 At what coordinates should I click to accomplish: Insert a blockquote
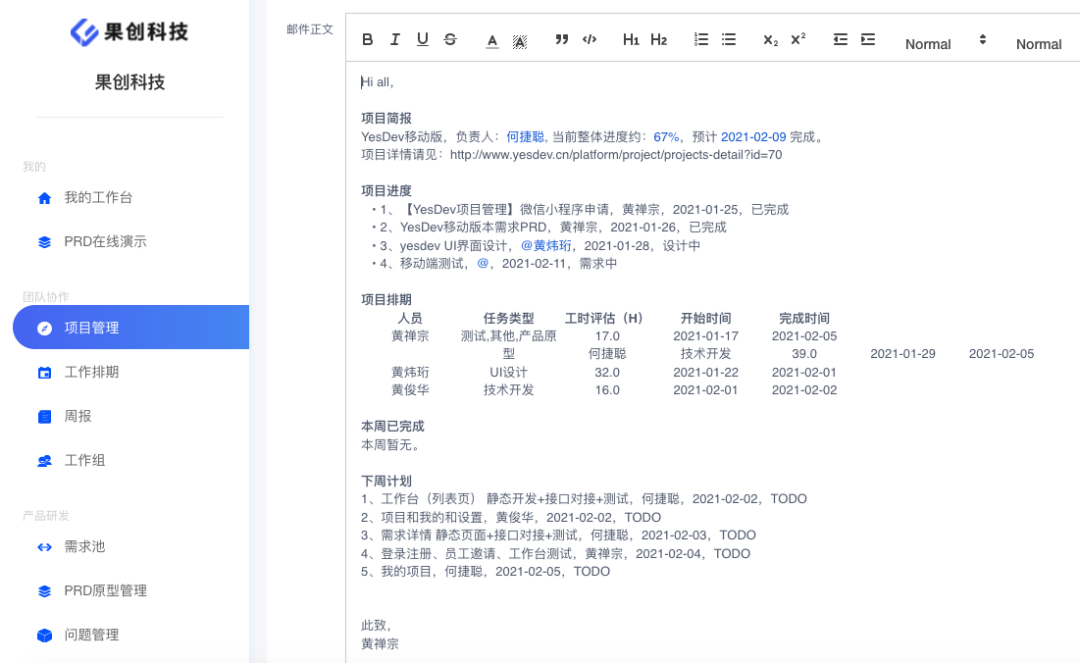tap(562, 39)
